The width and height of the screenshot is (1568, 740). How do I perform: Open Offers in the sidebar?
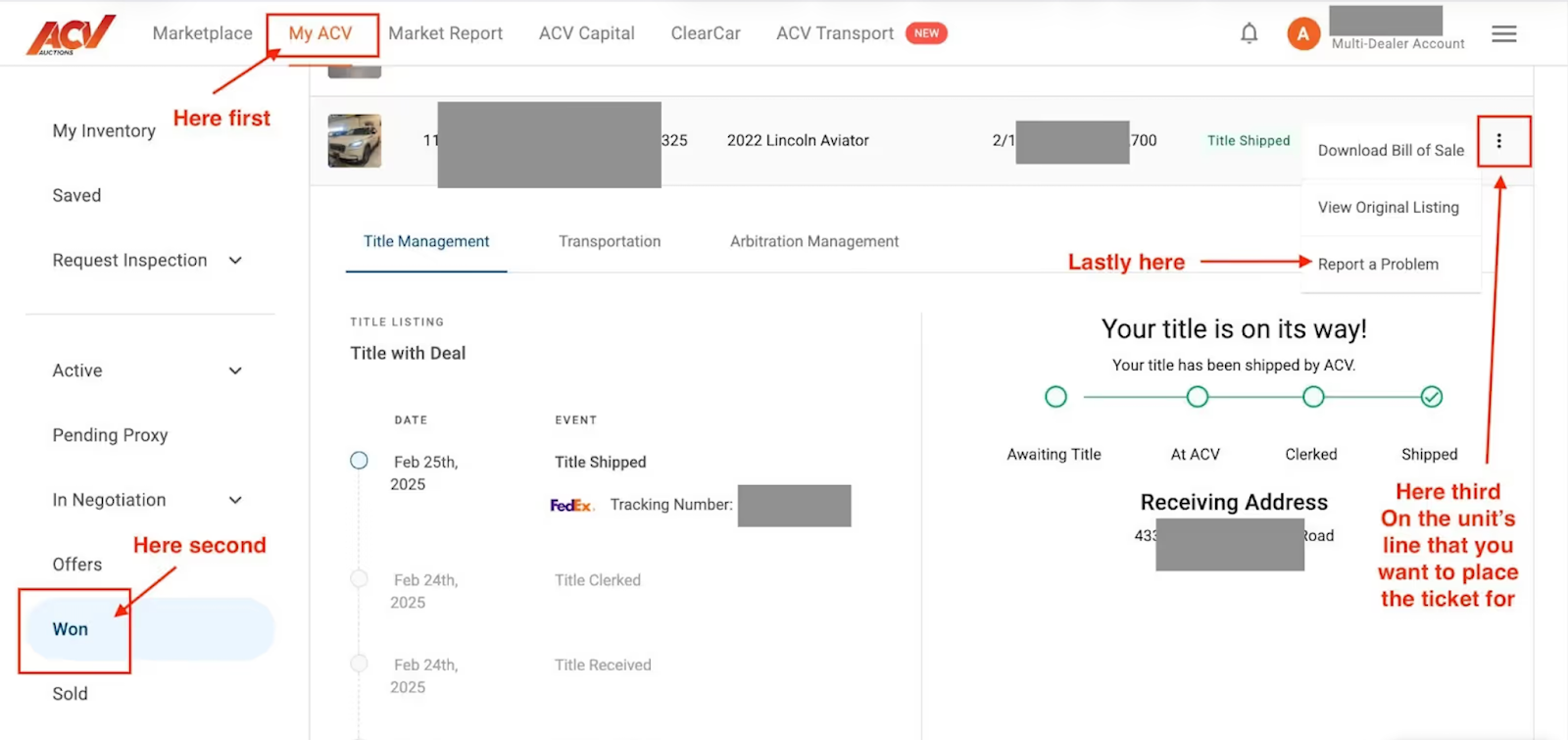(76, 565)
